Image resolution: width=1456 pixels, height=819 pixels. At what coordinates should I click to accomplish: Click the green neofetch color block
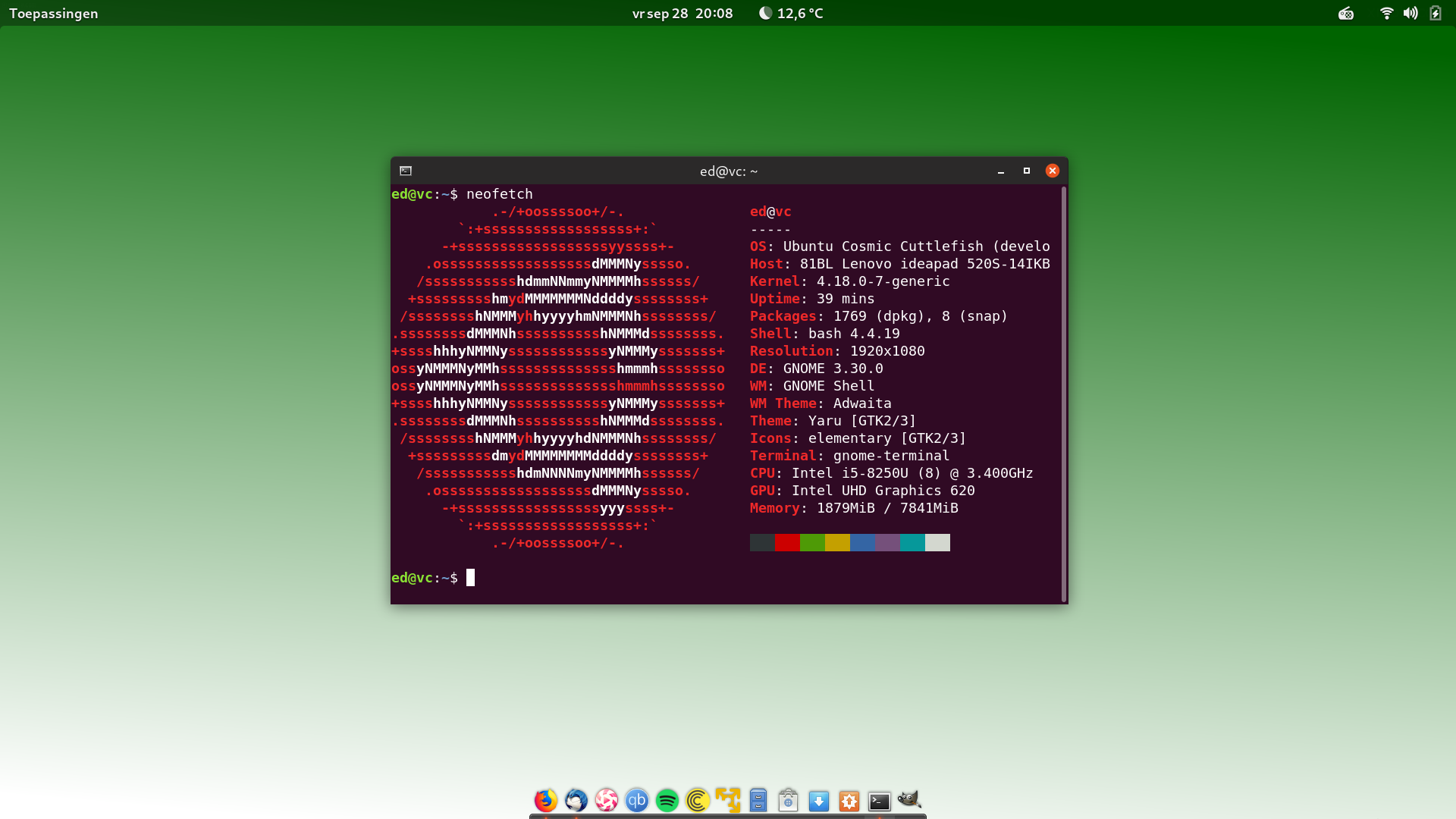[812, 542]
